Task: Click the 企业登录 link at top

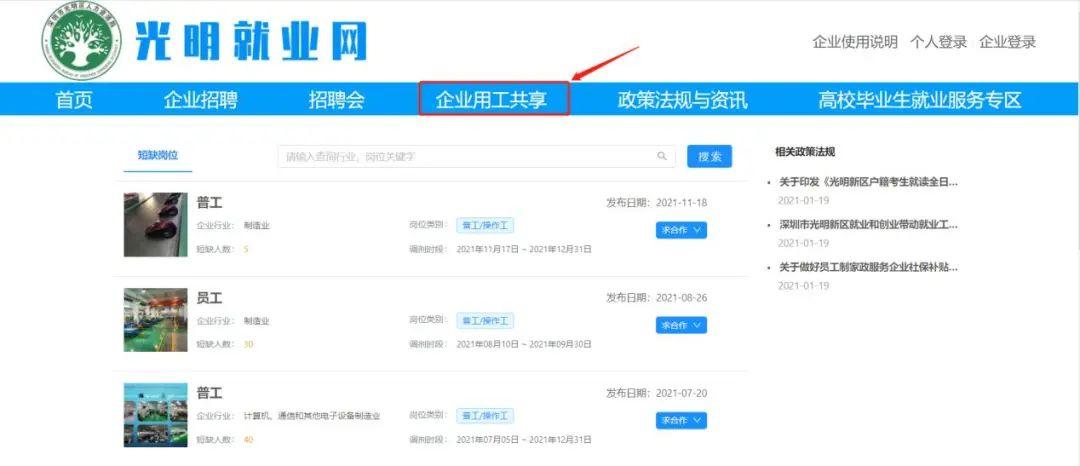Action: point(1007,42)
